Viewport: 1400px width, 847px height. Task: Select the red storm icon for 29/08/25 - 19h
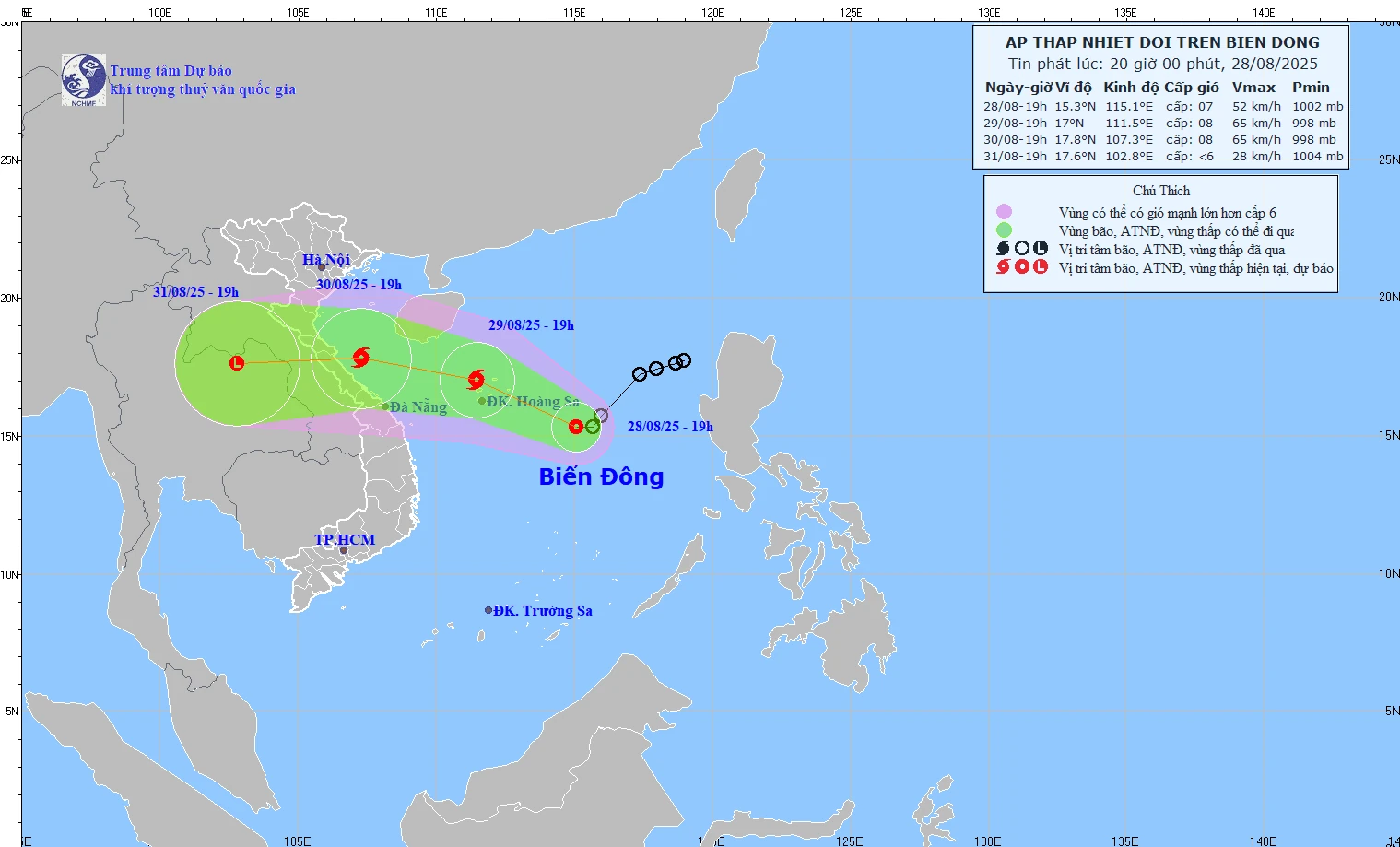click(476, 379)
